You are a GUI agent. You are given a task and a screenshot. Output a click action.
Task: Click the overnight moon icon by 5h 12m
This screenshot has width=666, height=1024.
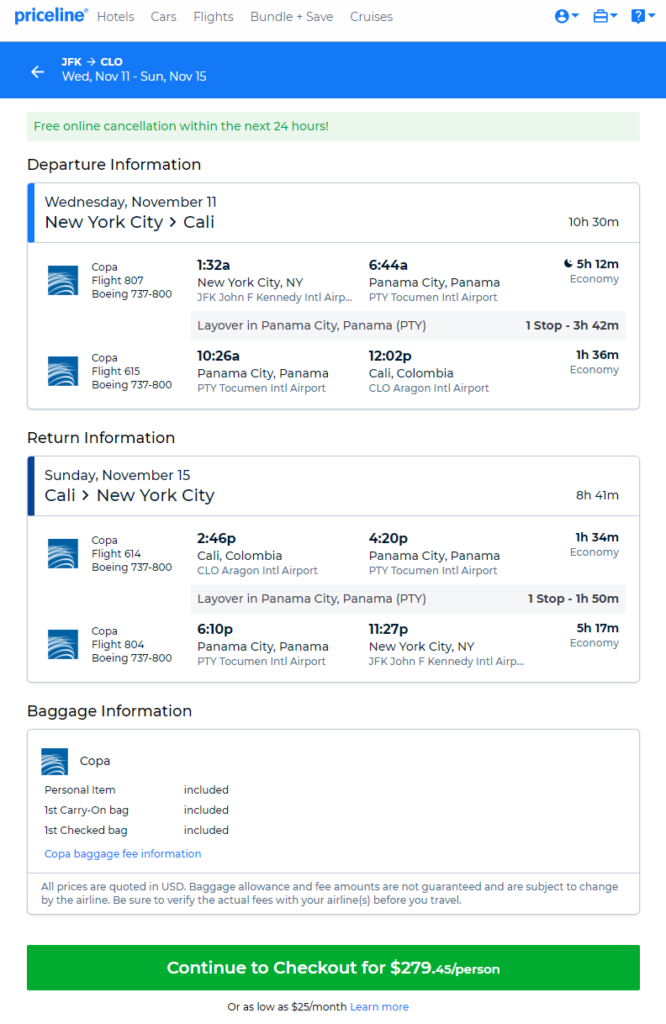click(x=568, y=264)
